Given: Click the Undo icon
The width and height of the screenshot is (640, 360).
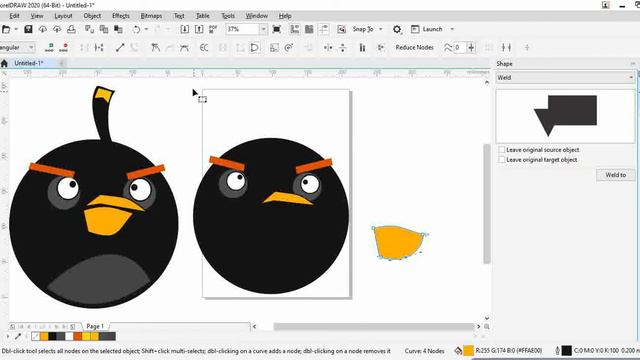Looking at the screenshot, I should [x=136, y=29].
